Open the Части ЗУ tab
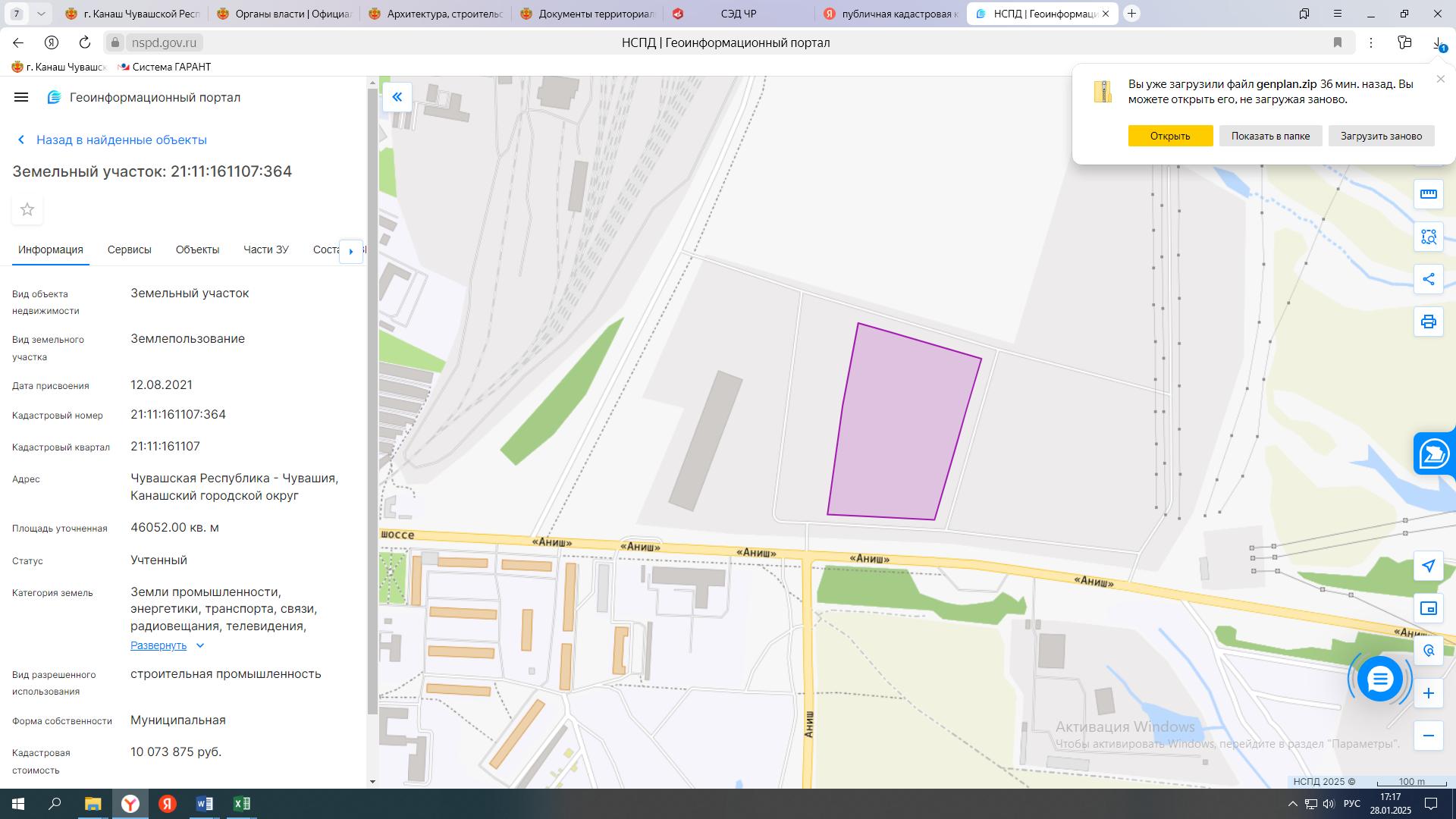The image size is (1456, 819). [x=265, y=249]
